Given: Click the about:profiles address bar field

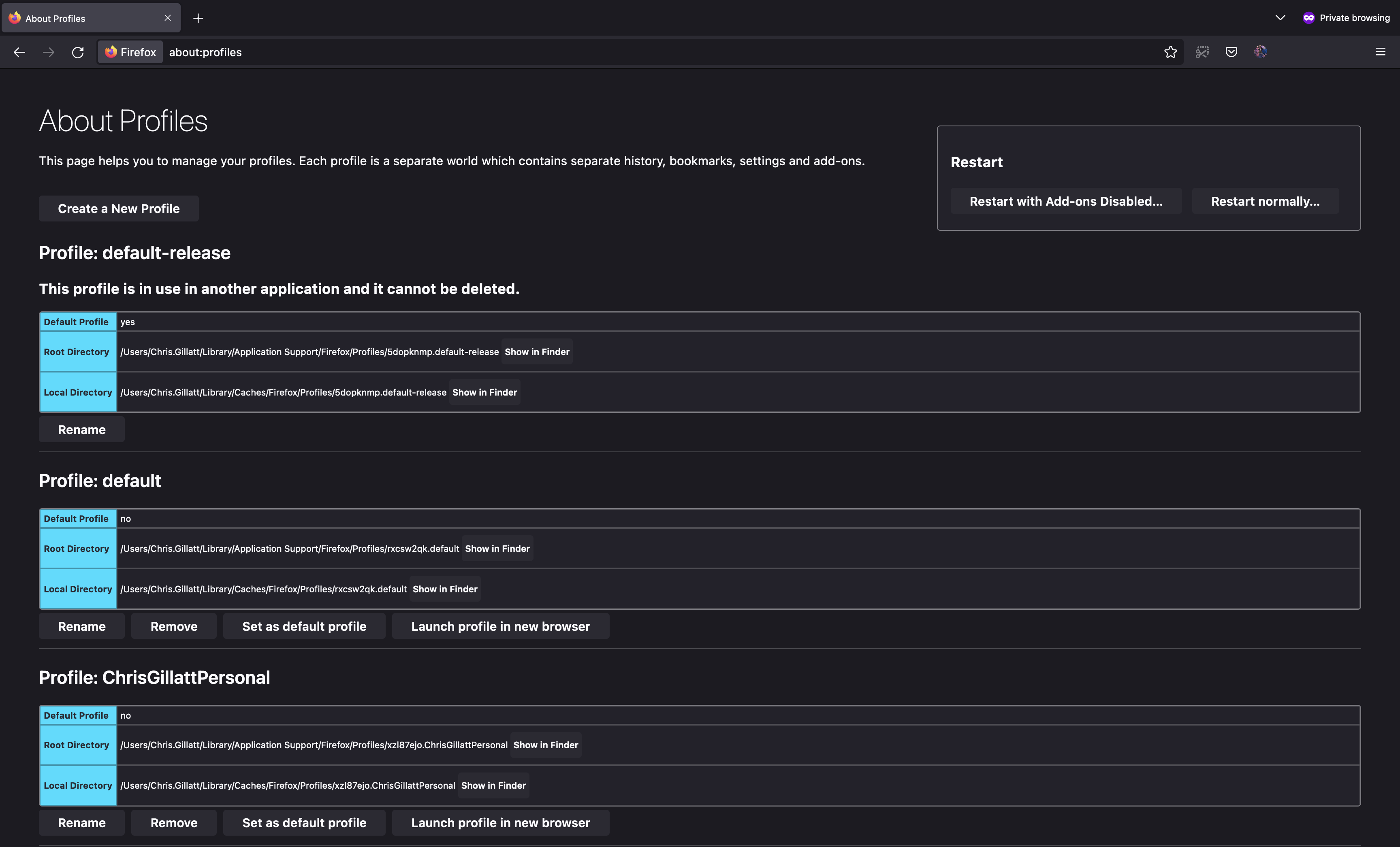Looking at the screenshot, I should pos(625,52).
